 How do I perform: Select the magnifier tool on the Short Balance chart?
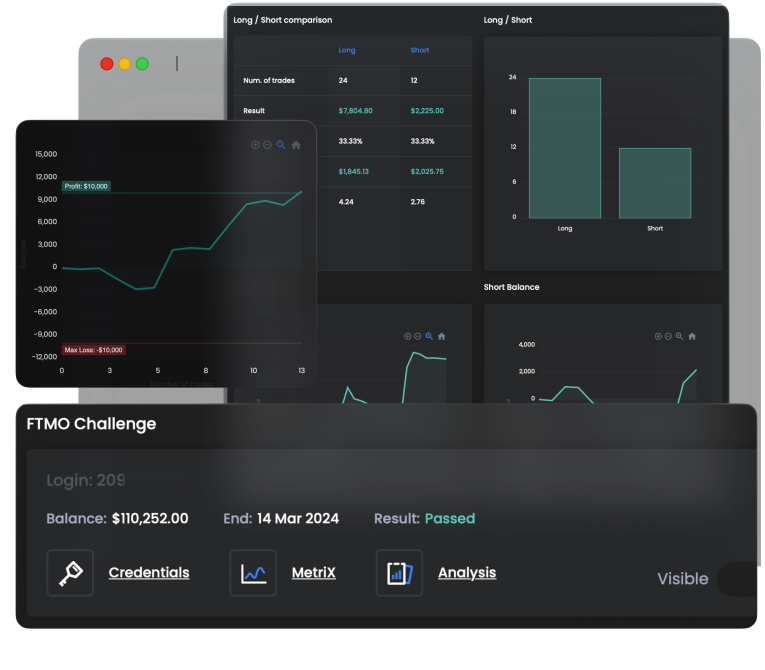tap(680, 336)
